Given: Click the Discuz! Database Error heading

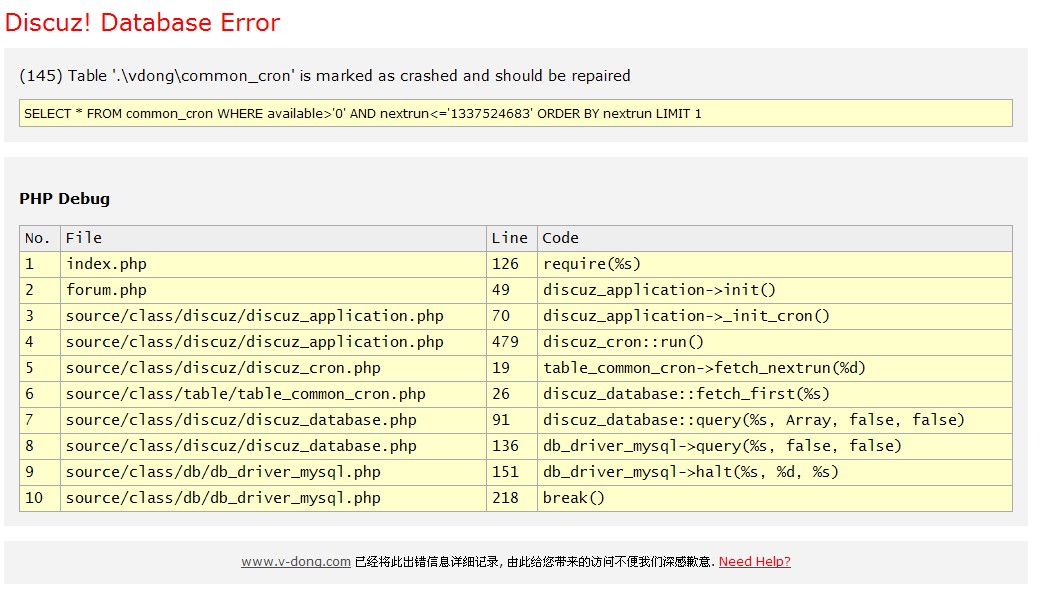Looking at the screenshot, I should (143, 23).
